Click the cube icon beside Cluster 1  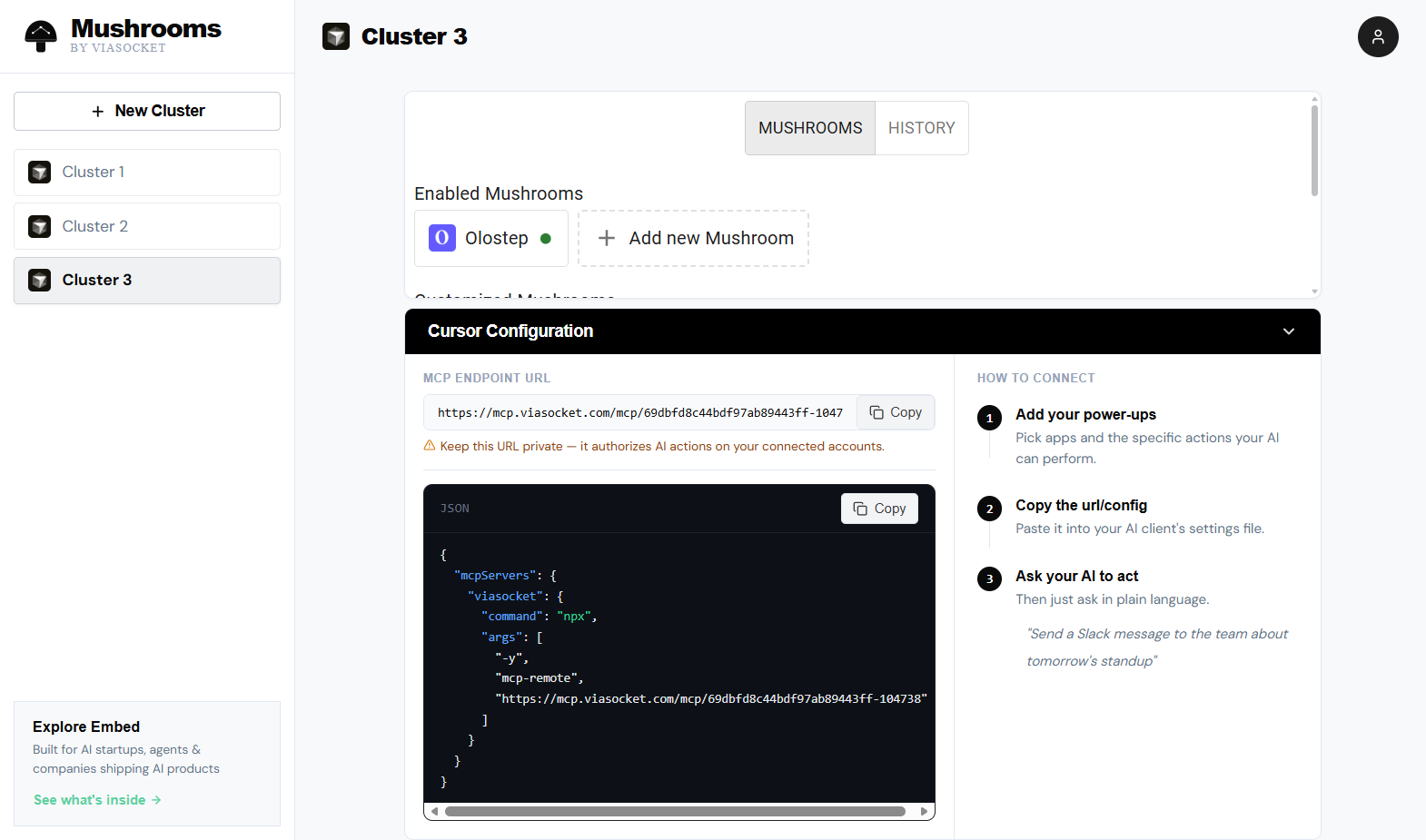[40, 173]
